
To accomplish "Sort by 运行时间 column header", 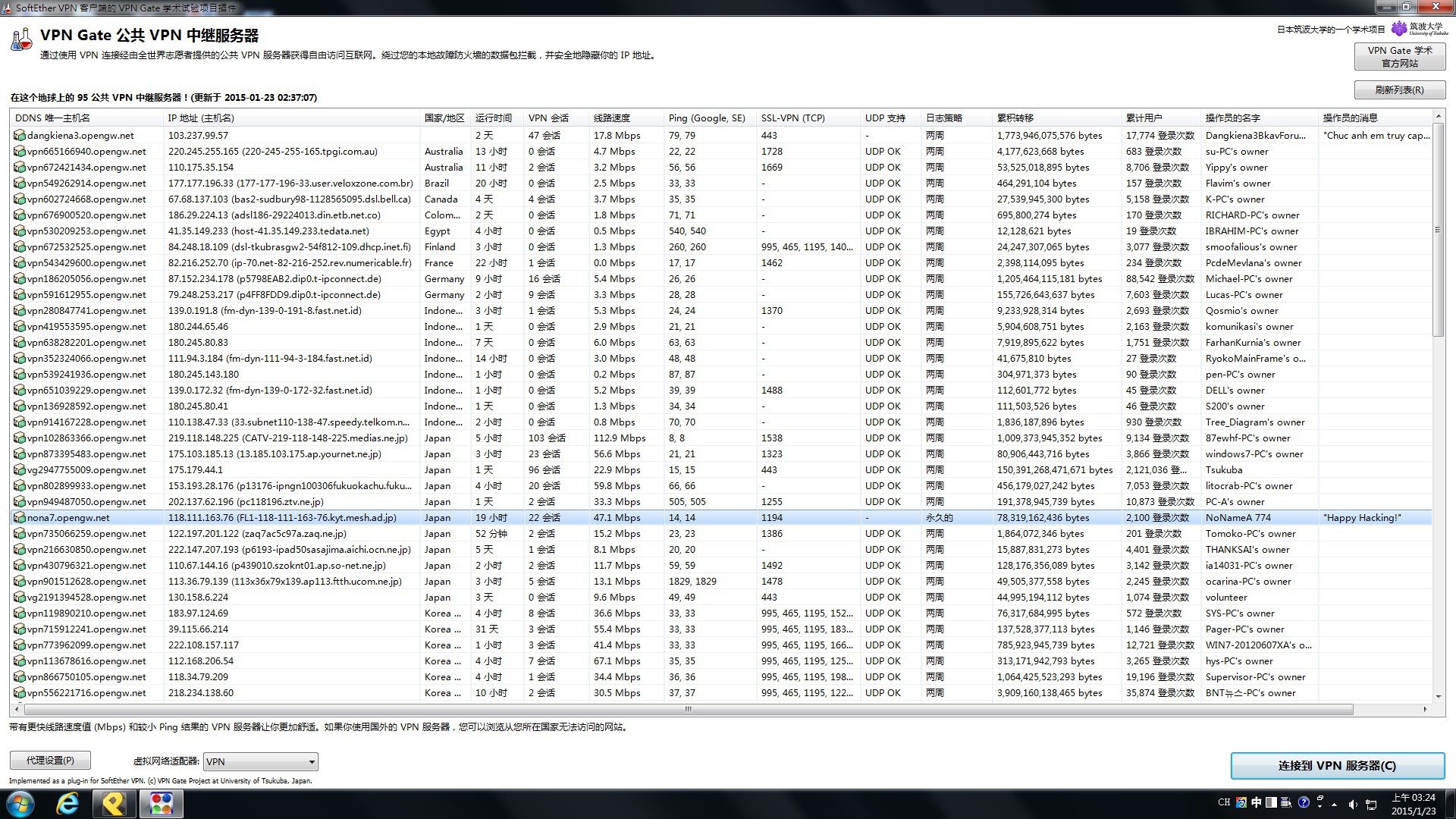I will pyautogui.click(x=497, y=118).
